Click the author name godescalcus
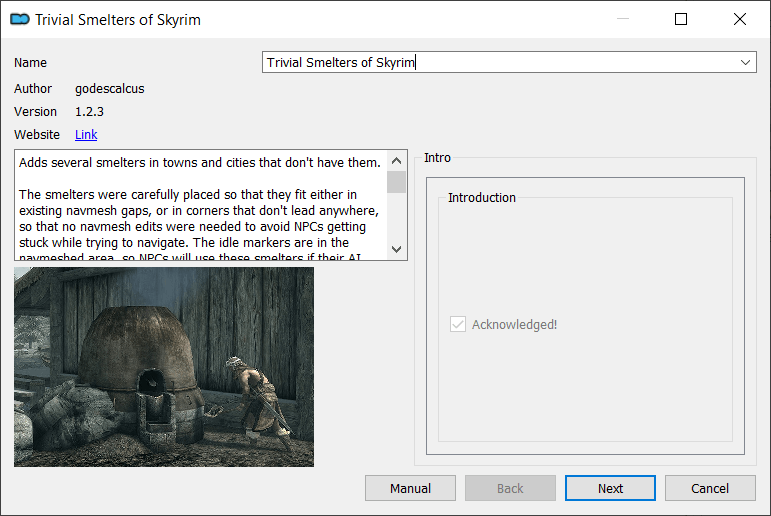This screenshot has height=516, width=771. (x=110, y=89)
